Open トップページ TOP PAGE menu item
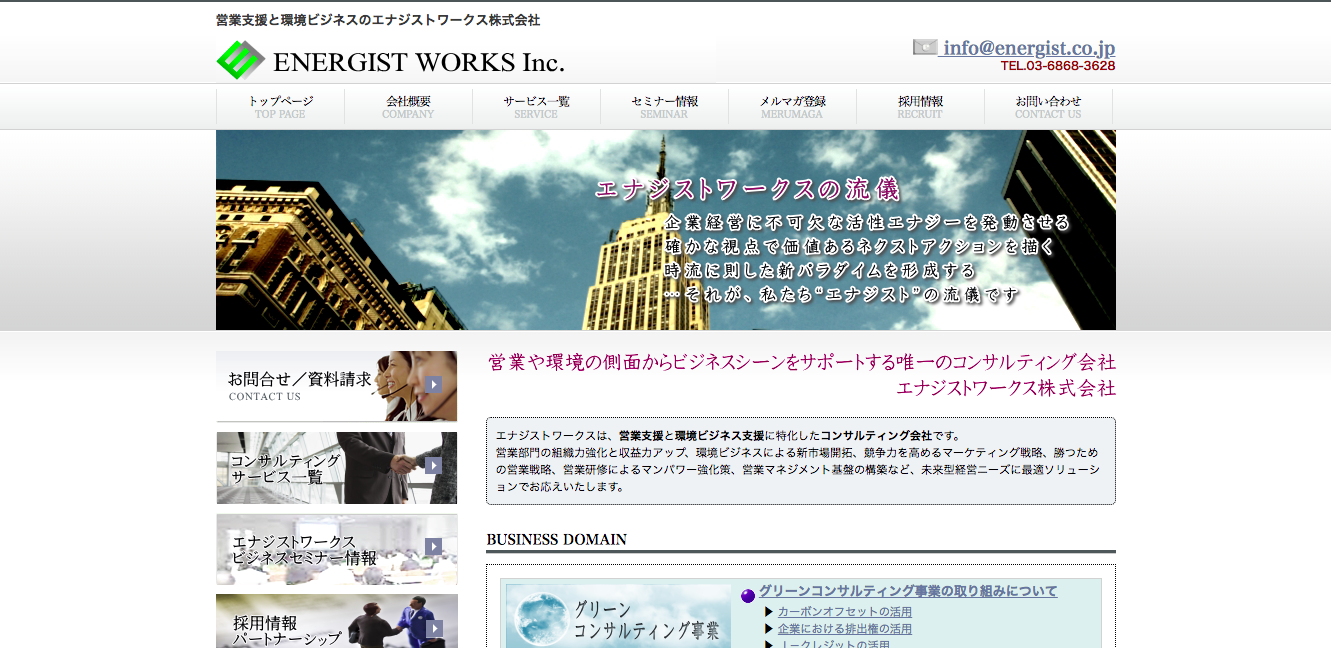Image resolution: width=1331 pixels, height=648 pixels. pos(280,107)
